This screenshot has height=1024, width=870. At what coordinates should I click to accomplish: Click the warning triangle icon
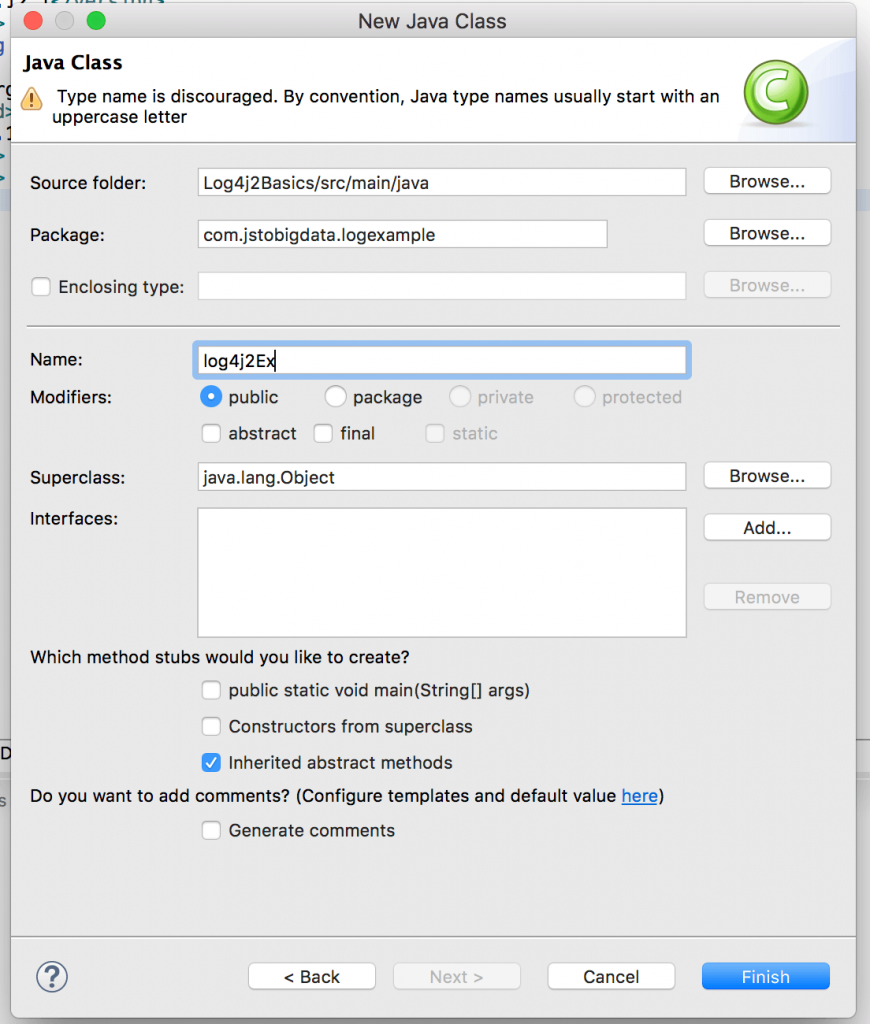[x=31, y=99]
